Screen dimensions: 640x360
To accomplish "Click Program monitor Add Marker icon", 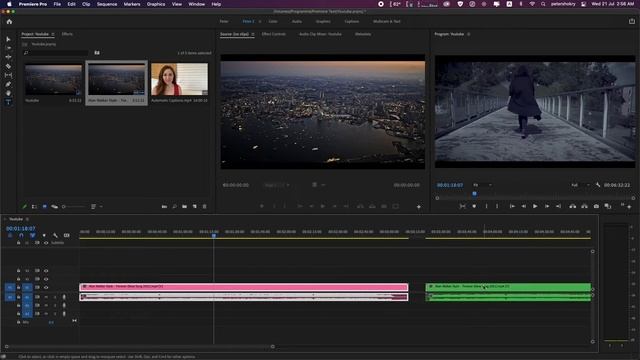I will coord(474,207).
